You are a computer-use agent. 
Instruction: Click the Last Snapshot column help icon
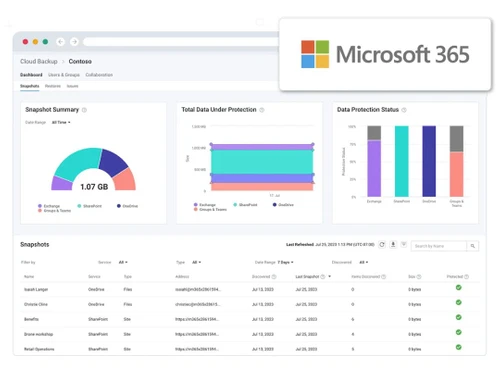point(323,277)
